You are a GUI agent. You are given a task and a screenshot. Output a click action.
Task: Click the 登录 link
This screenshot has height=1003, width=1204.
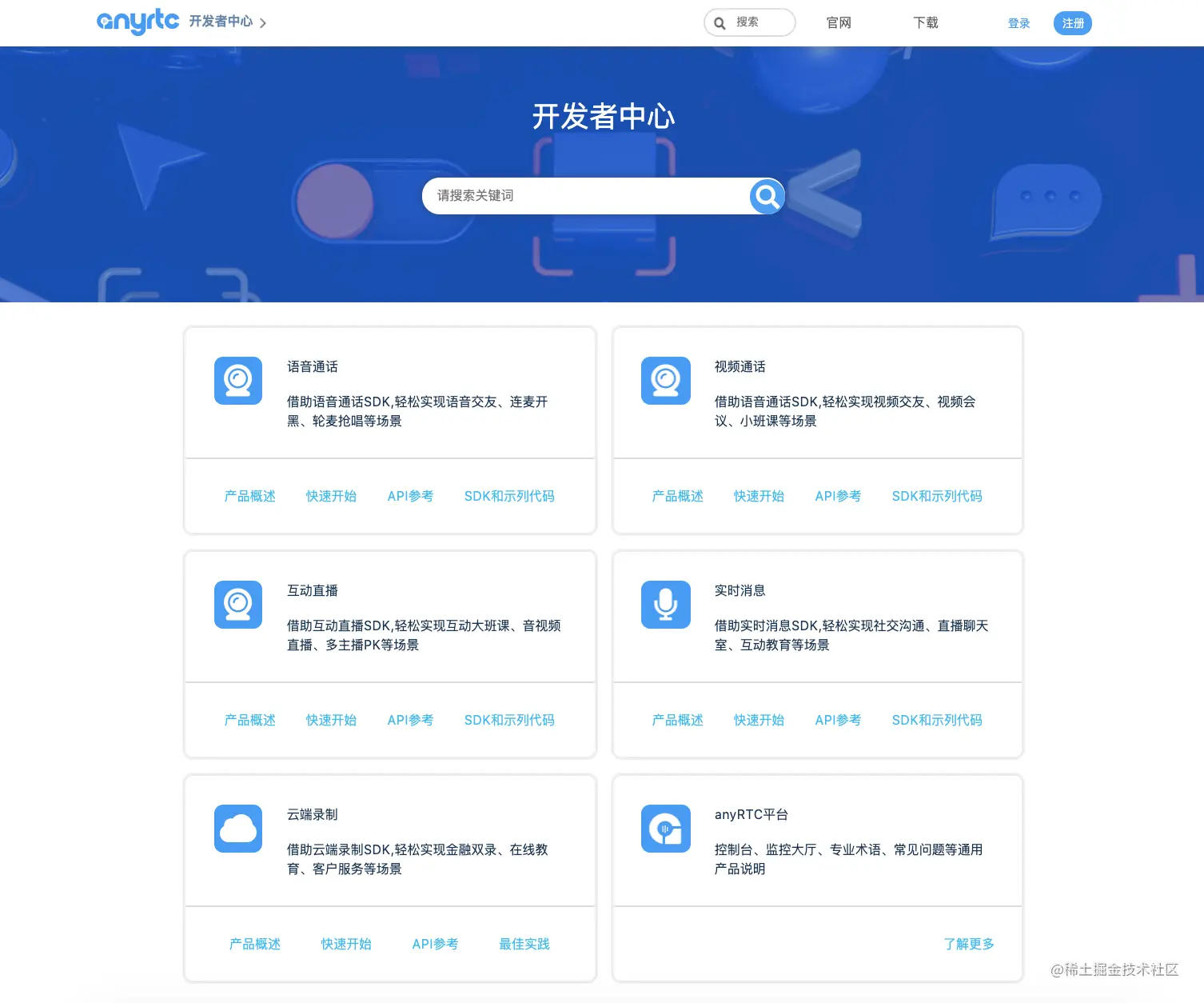click(1019, 23)
